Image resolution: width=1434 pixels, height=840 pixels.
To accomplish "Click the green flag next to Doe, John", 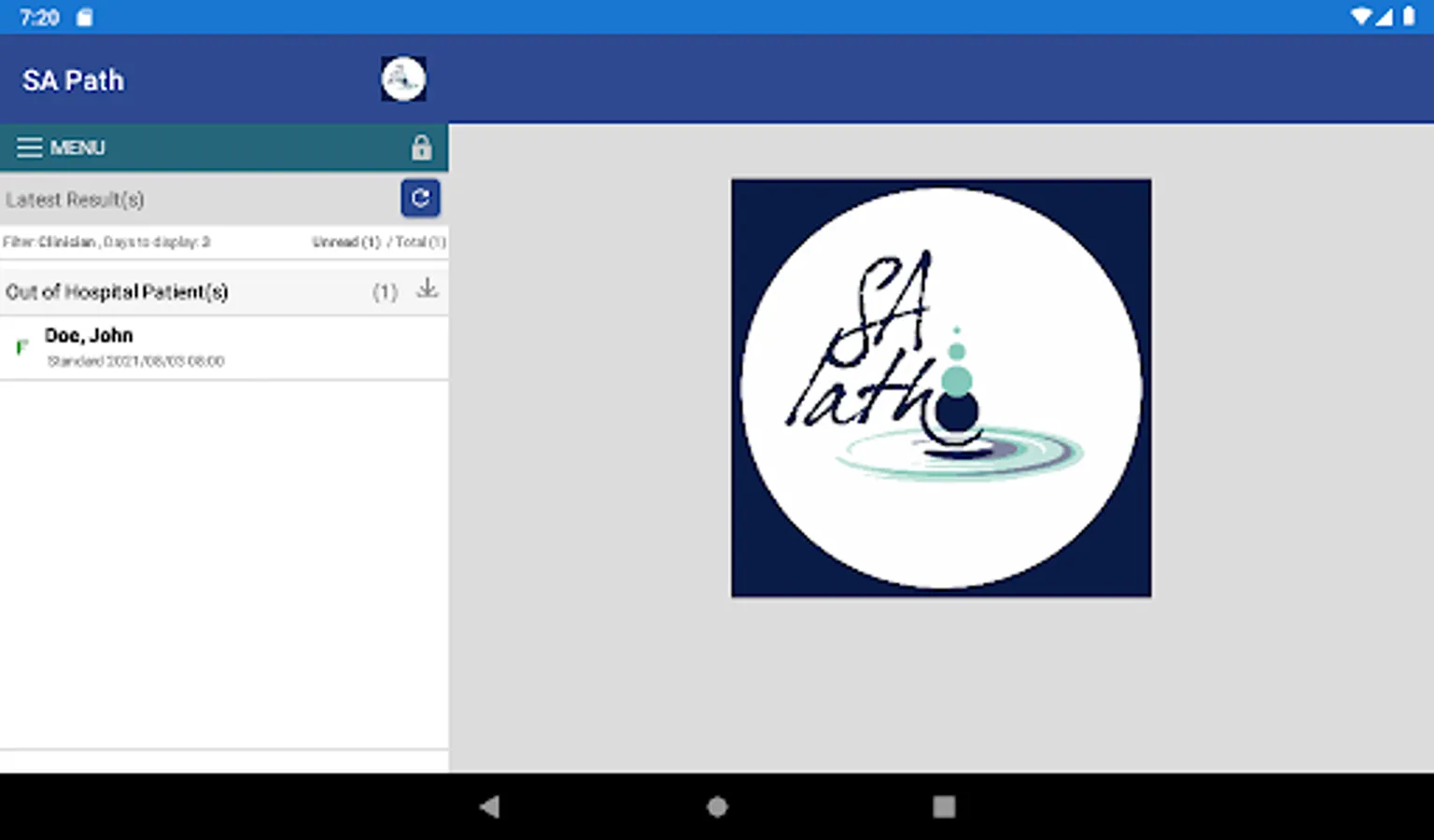I will (x=21, y=347).
